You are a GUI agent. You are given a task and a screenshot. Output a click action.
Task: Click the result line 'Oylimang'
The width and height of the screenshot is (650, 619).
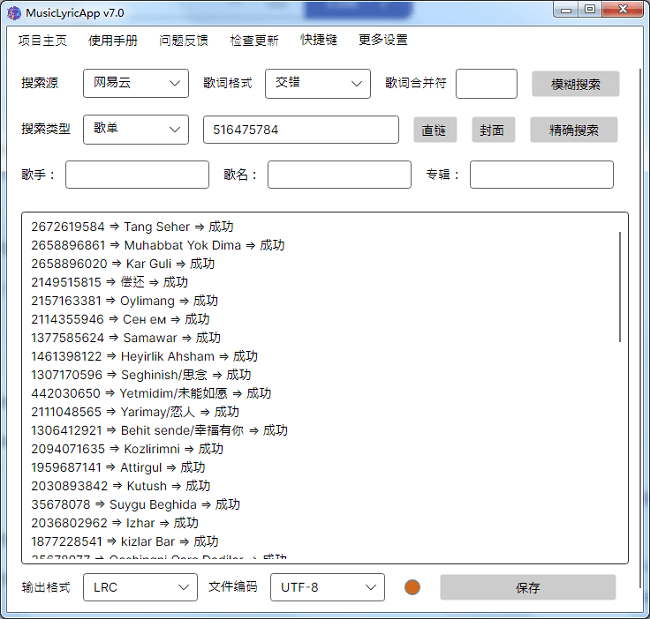pyautogui.click(x=124, y=301)
